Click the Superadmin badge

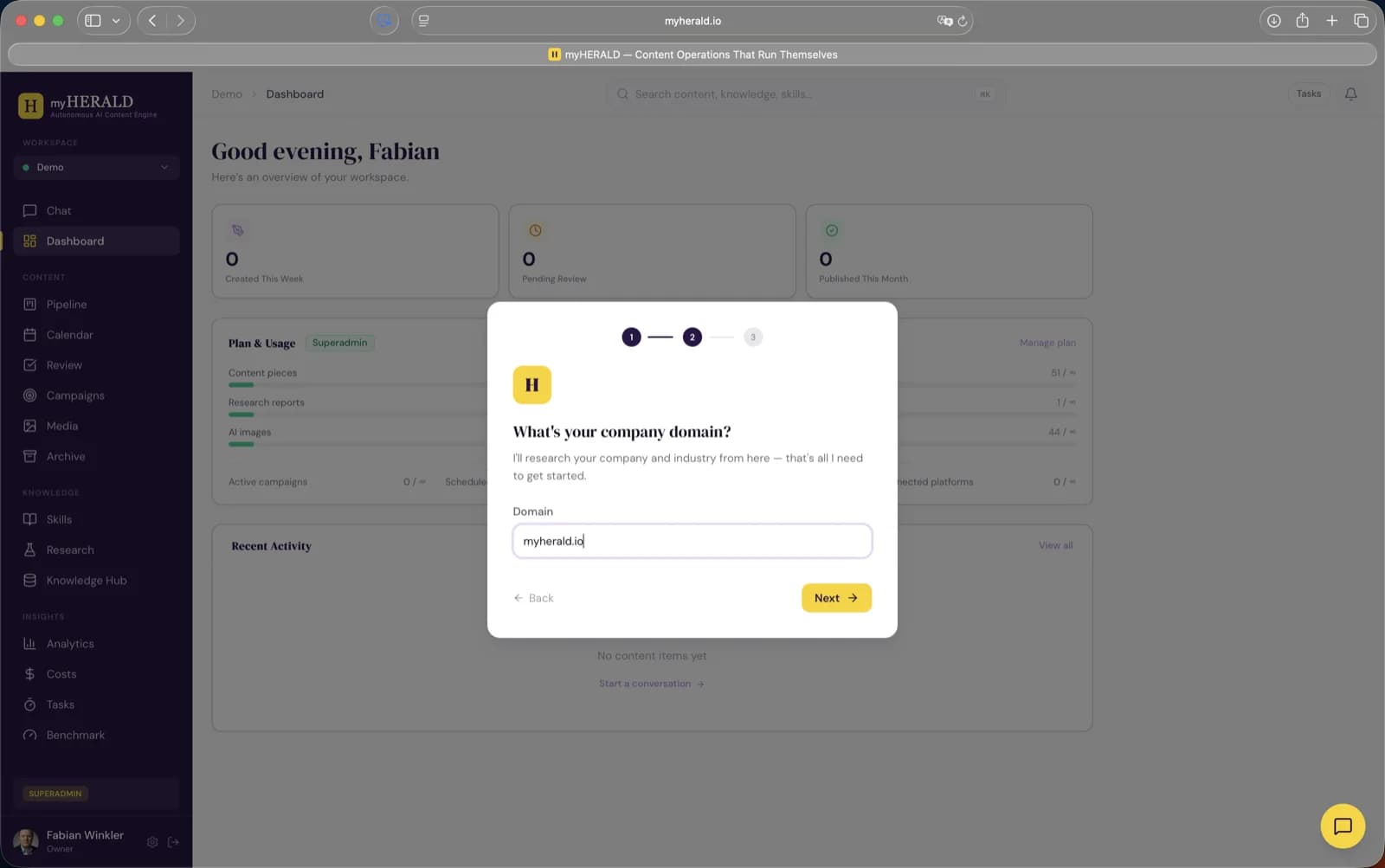pos(339,343)
